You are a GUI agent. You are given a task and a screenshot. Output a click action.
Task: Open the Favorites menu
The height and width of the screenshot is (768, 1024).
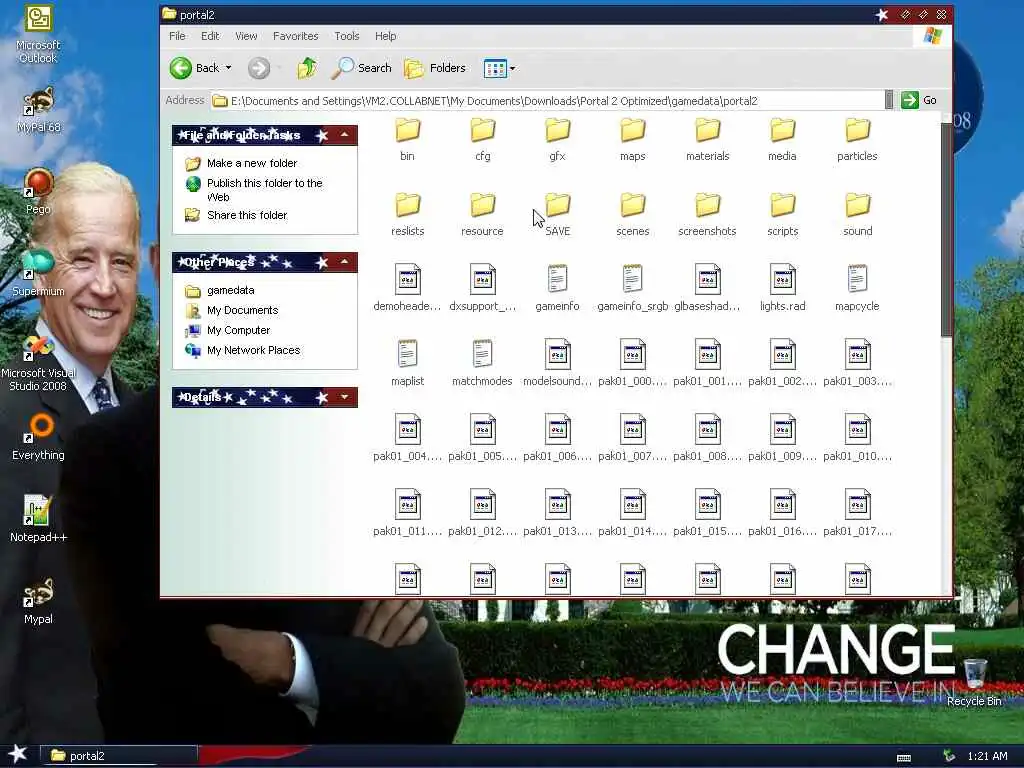(x=295, y=36)
